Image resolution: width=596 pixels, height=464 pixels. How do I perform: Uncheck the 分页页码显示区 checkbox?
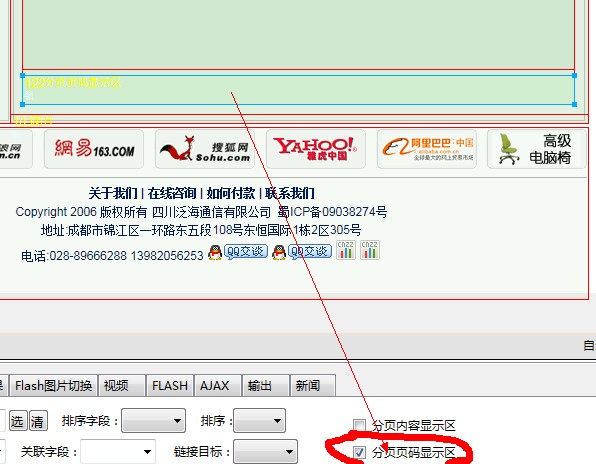[x=359, y=452]
